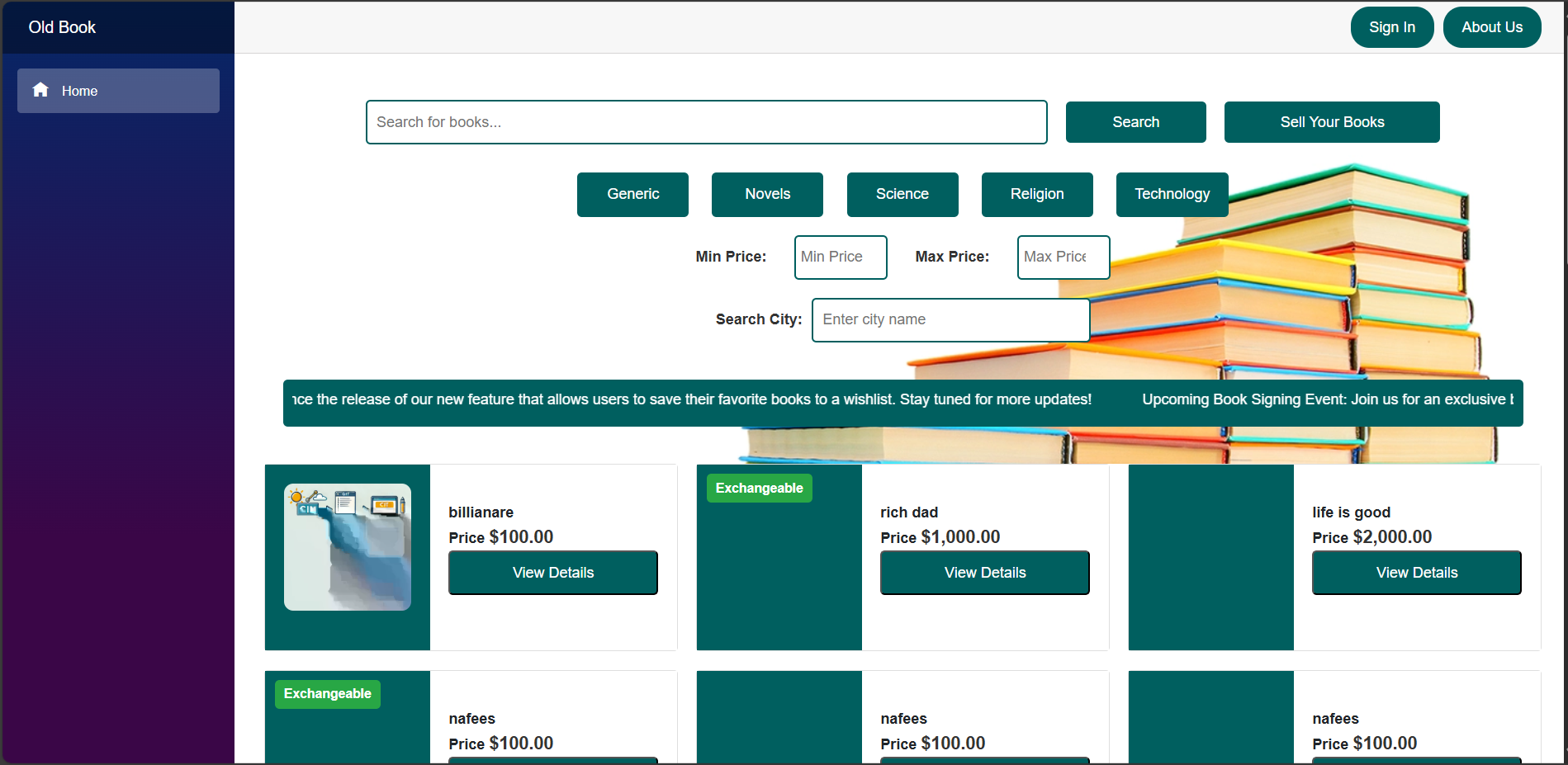View details for rich dad book

[985, 573]
